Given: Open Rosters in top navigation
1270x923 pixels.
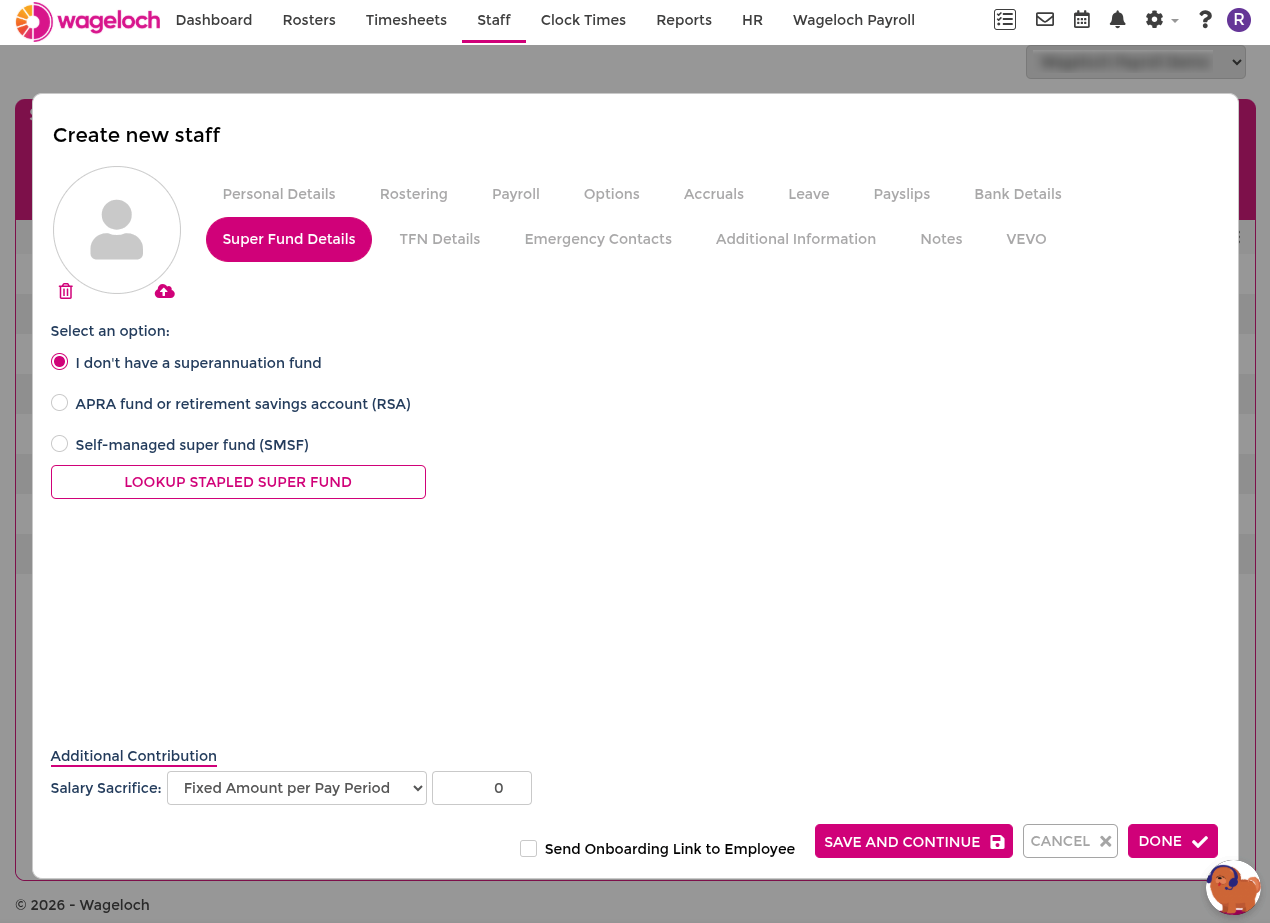Looking at the screenshot, I should 309,20.
